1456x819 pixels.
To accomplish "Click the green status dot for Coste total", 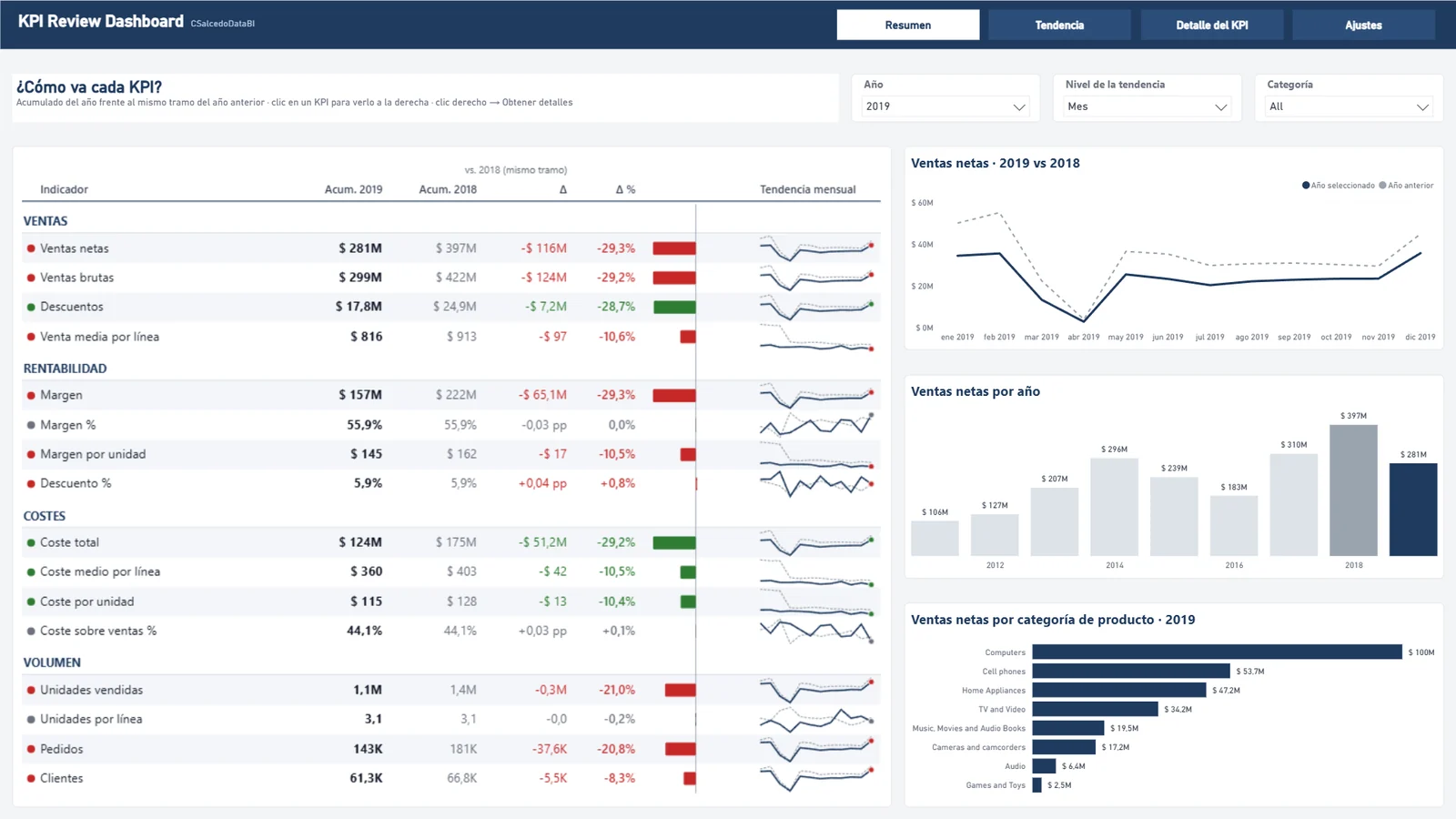I will pos(31,542).
